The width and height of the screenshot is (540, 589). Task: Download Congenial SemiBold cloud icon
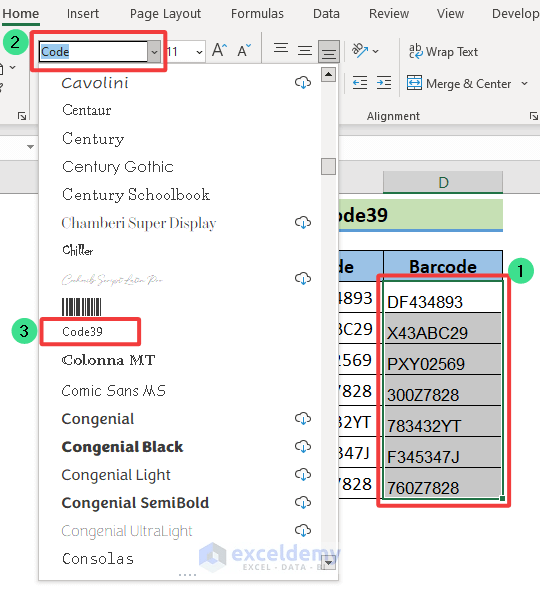click(x=303, y=502)
